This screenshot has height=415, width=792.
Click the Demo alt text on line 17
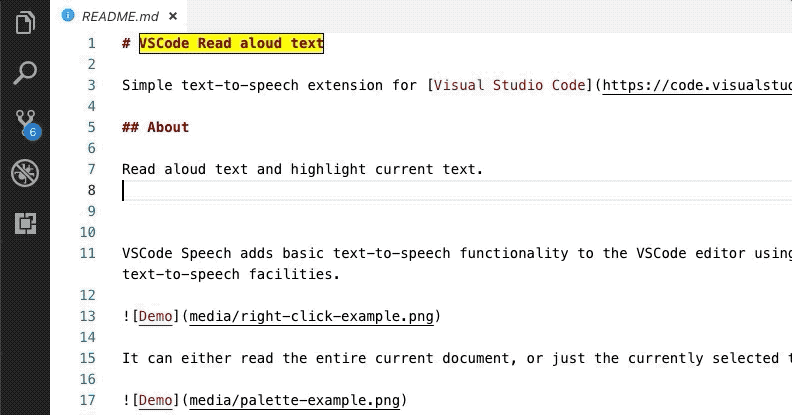point(155,401)
